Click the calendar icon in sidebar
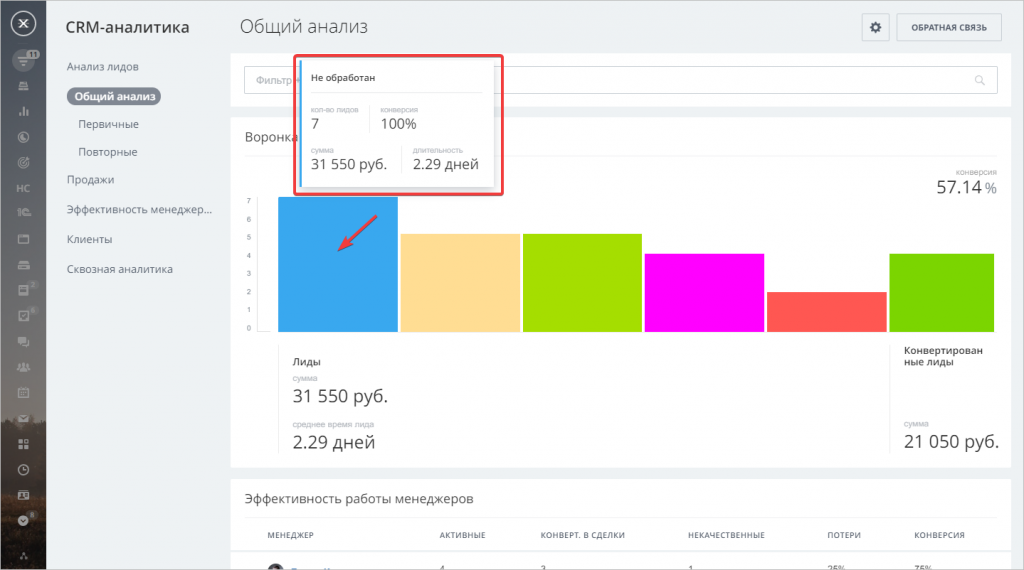1024x570 pixels. click(23, 392)
